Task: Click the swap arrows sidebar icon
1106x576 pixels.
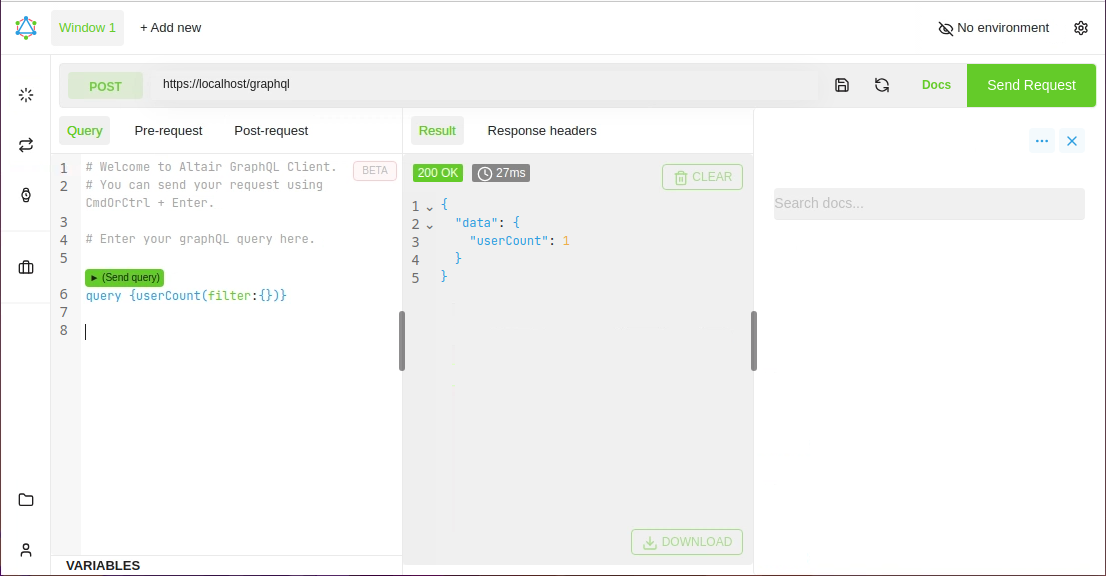Action: click(x=26, y=145)
